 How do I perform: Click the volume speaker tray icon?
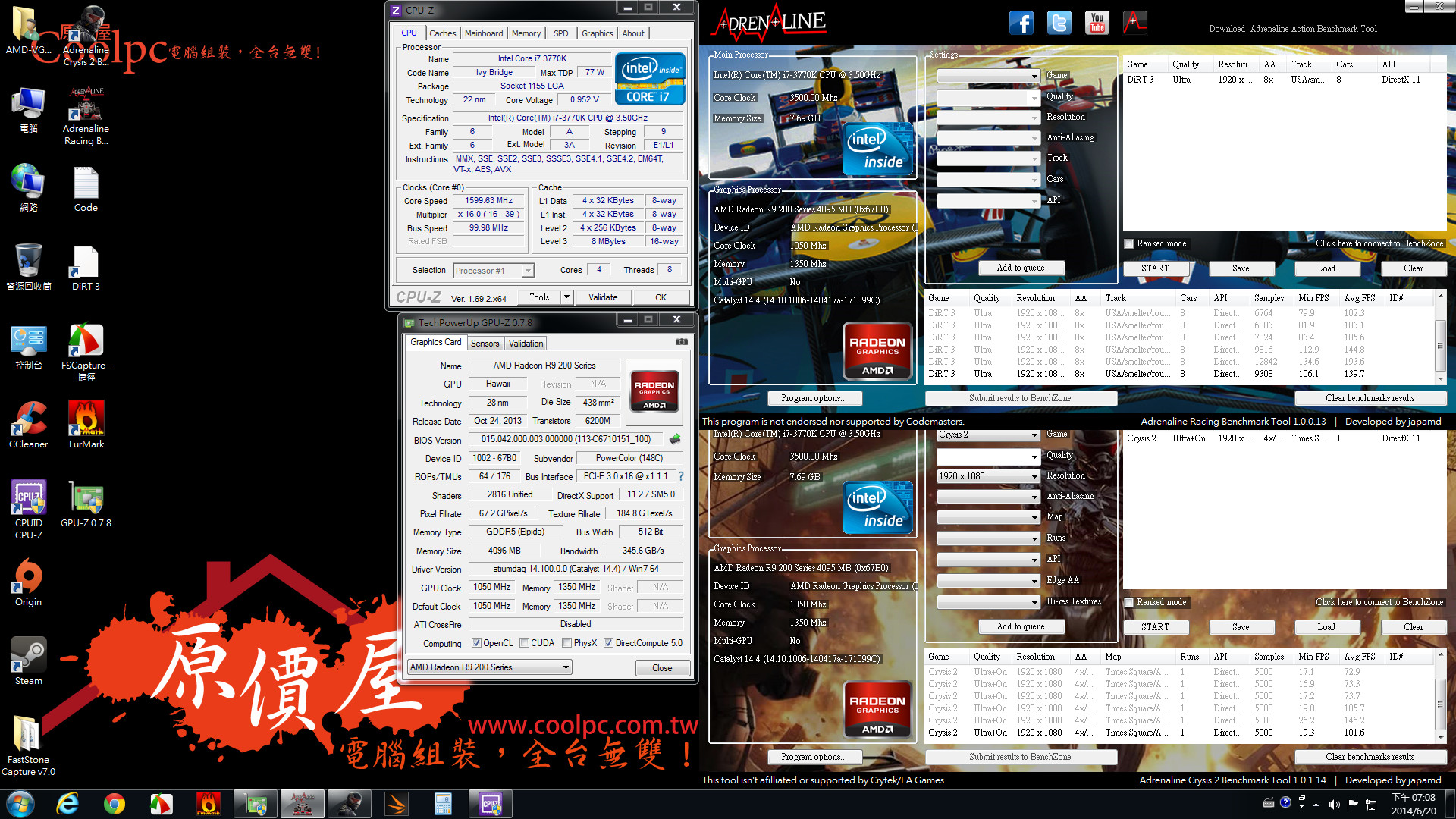(x=1335, y=804)
